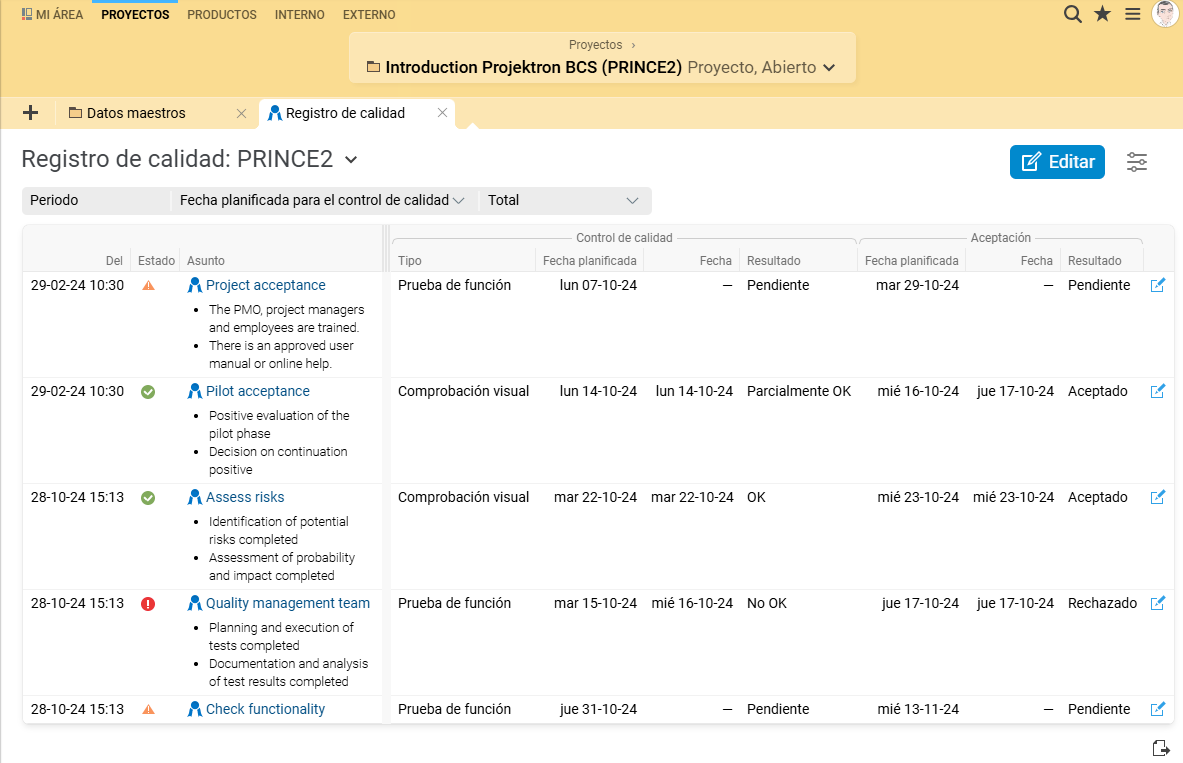Viewport: 1183px width, 763px height.
Task: Click the quality icon beside Assess risks
Action: (x=195, y=497)
